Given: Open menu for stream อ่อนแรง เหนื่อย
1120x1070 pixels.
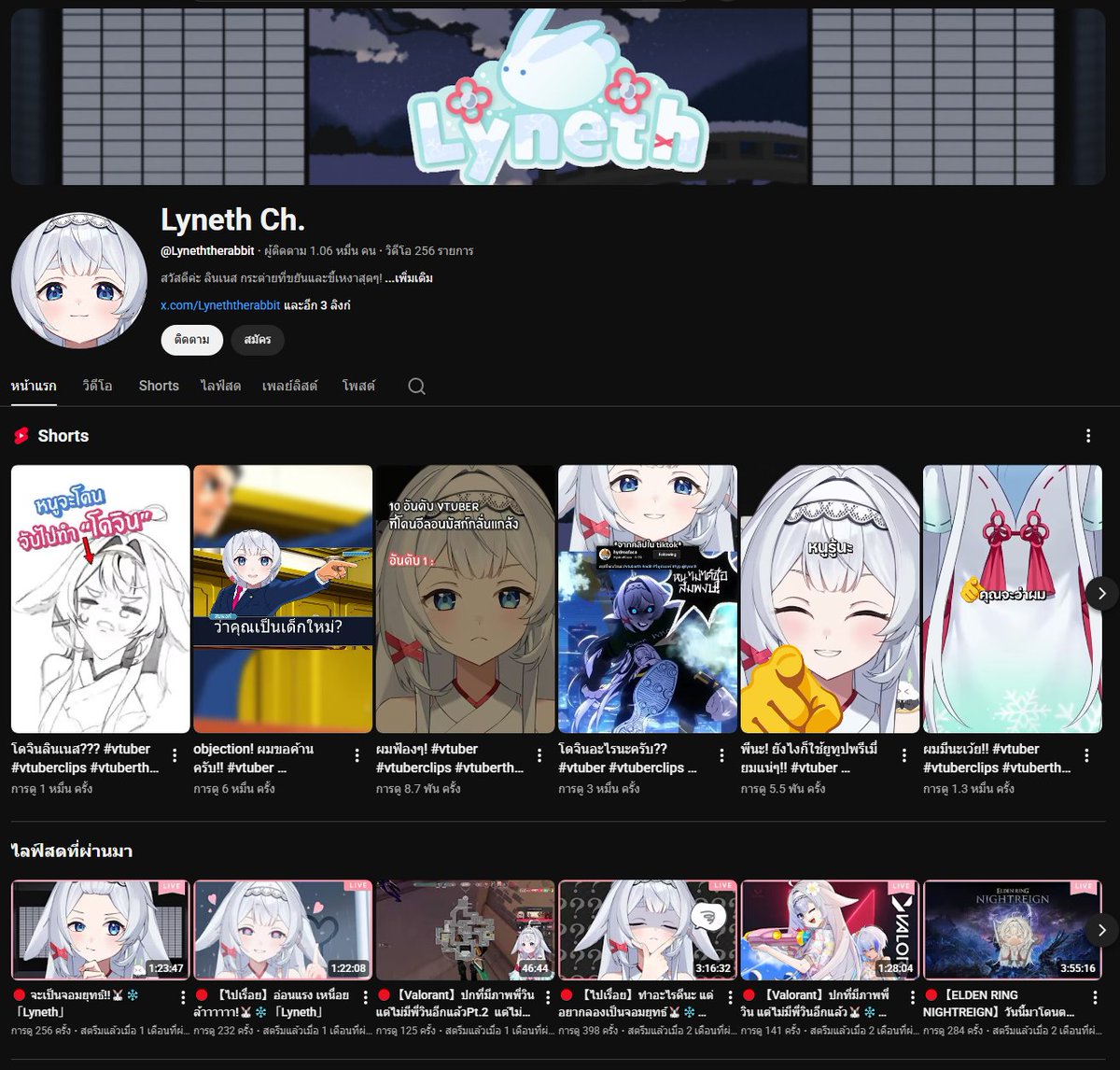Looking at the screenshot, I should click(365, 998).
